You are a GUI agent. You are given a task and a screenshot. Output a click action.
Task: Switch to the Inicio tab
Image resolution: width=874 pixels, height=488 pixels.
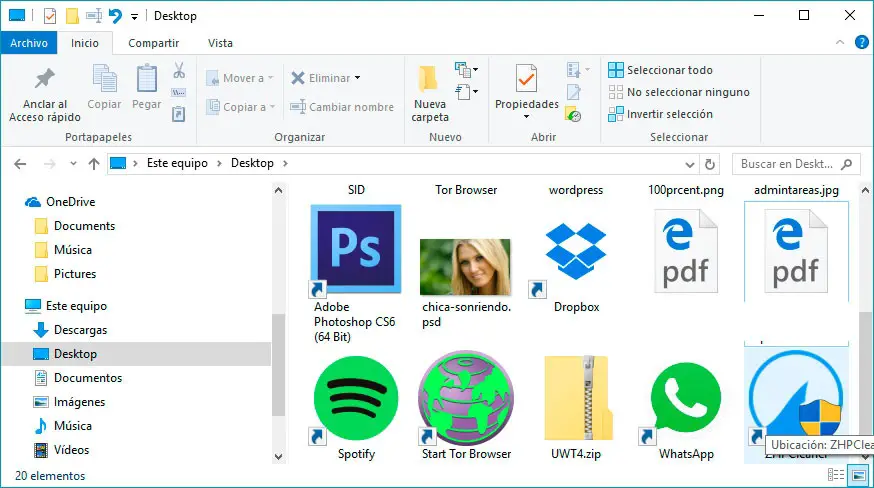click(85, 43)
